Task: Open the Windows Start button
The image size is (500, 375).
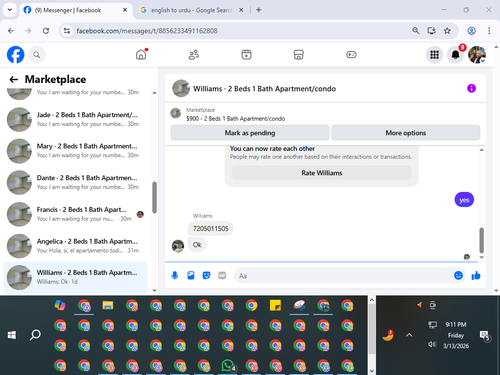Action: tap(12, 335)
